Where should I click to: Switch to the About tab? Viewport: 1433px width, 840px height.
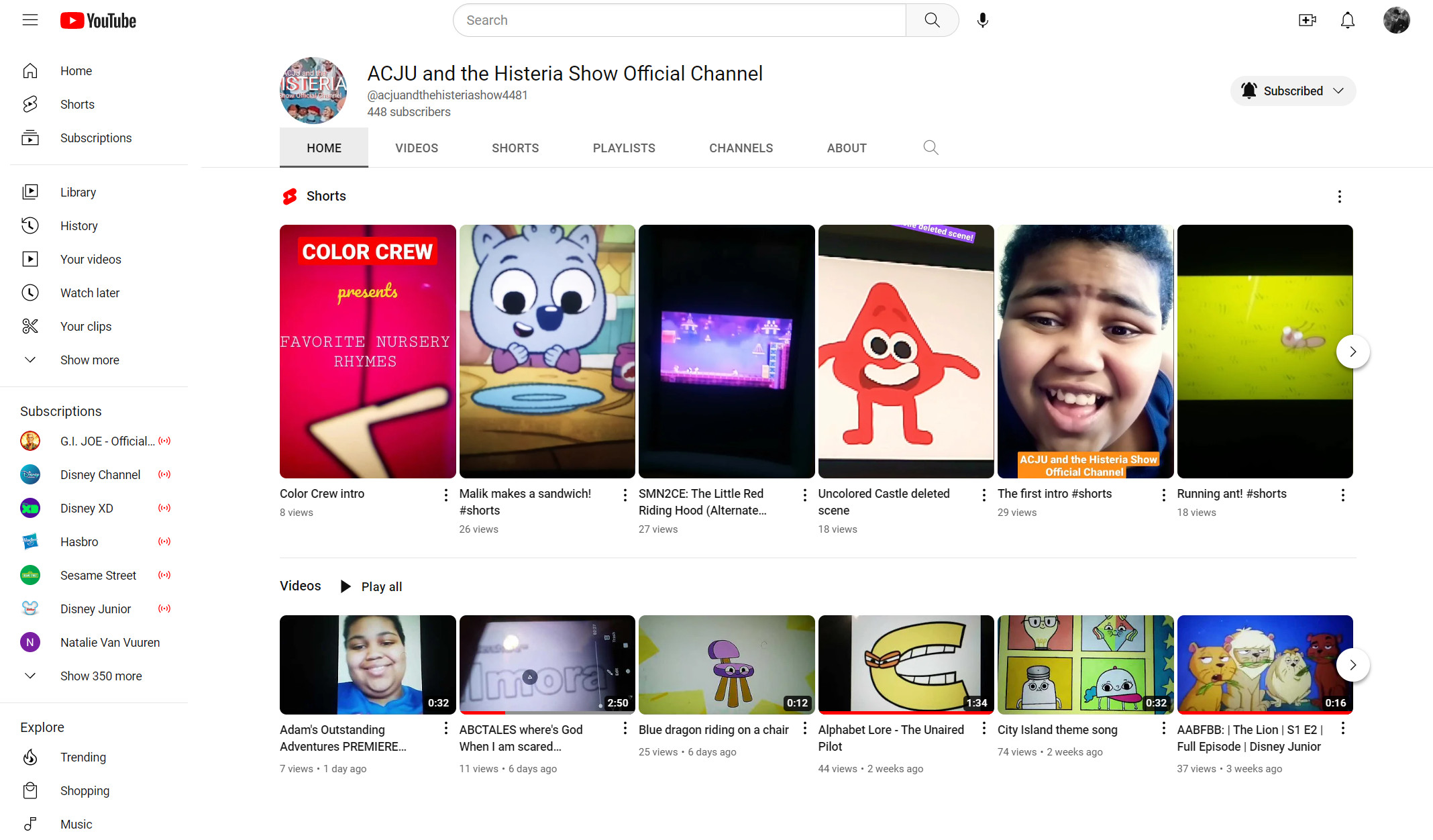click(x=846, y=148)
